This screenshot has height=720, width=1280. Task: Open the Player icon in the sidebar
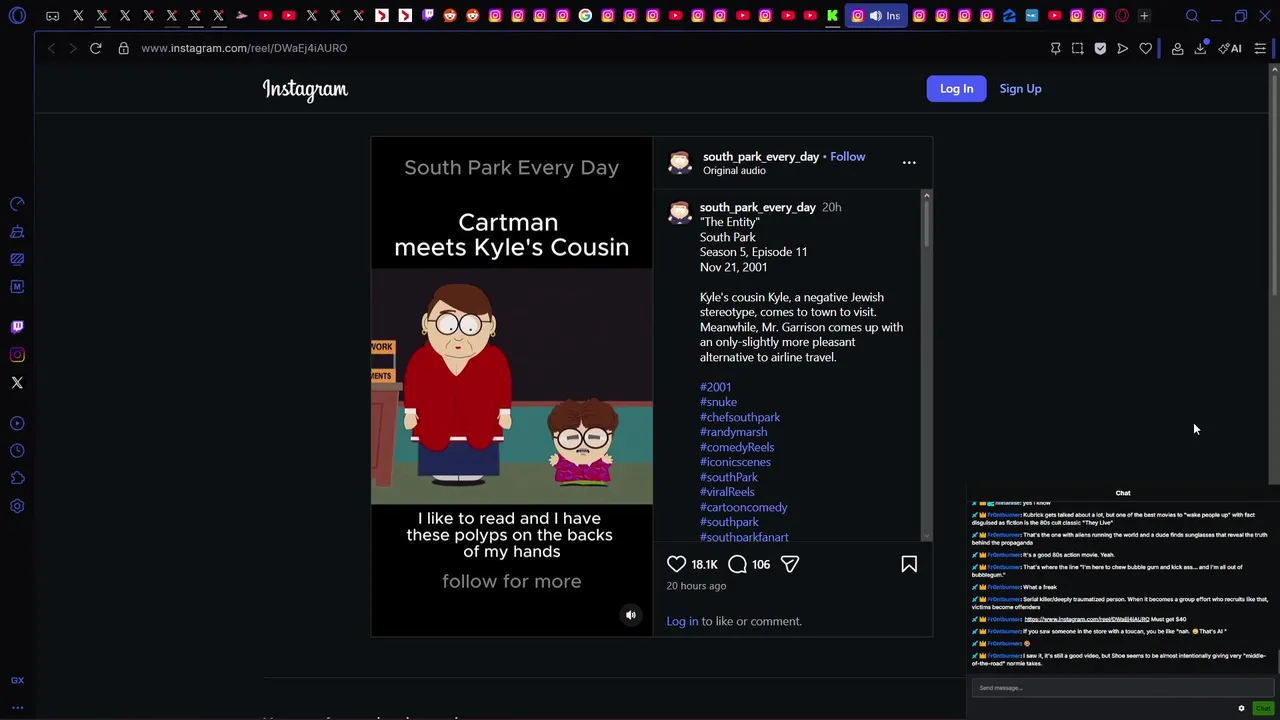[17, 423]
